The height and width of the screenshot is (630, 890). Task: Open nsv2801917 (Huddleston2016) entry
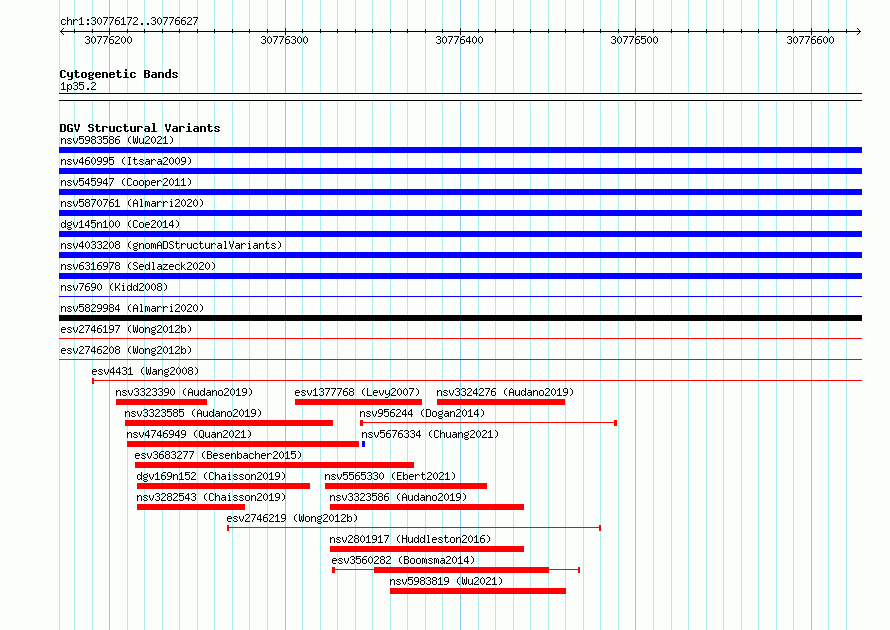410,539
